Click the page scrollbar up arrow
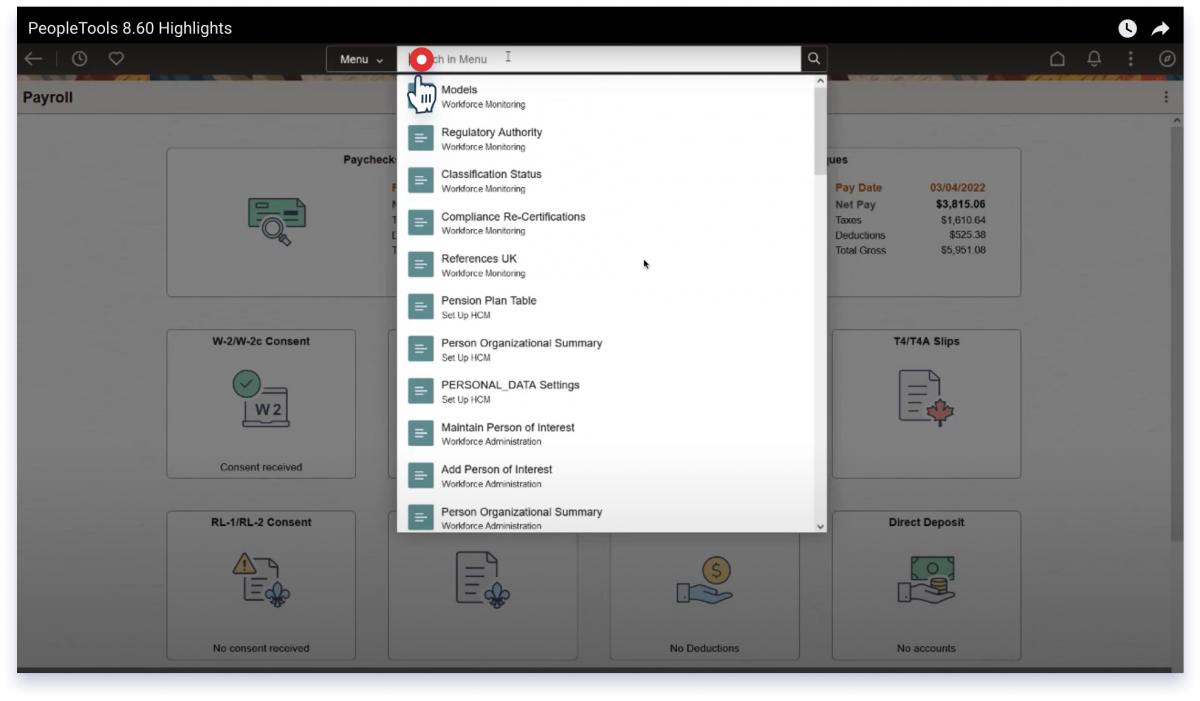Viewport: 1200px width, 701px height. coord(1177,121)
